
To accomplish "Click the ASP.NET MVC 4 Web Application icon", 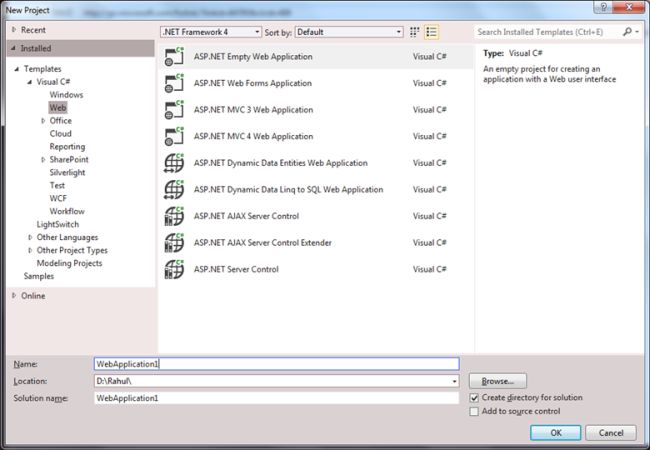I will pyautogui.click(x=174, y=136).
